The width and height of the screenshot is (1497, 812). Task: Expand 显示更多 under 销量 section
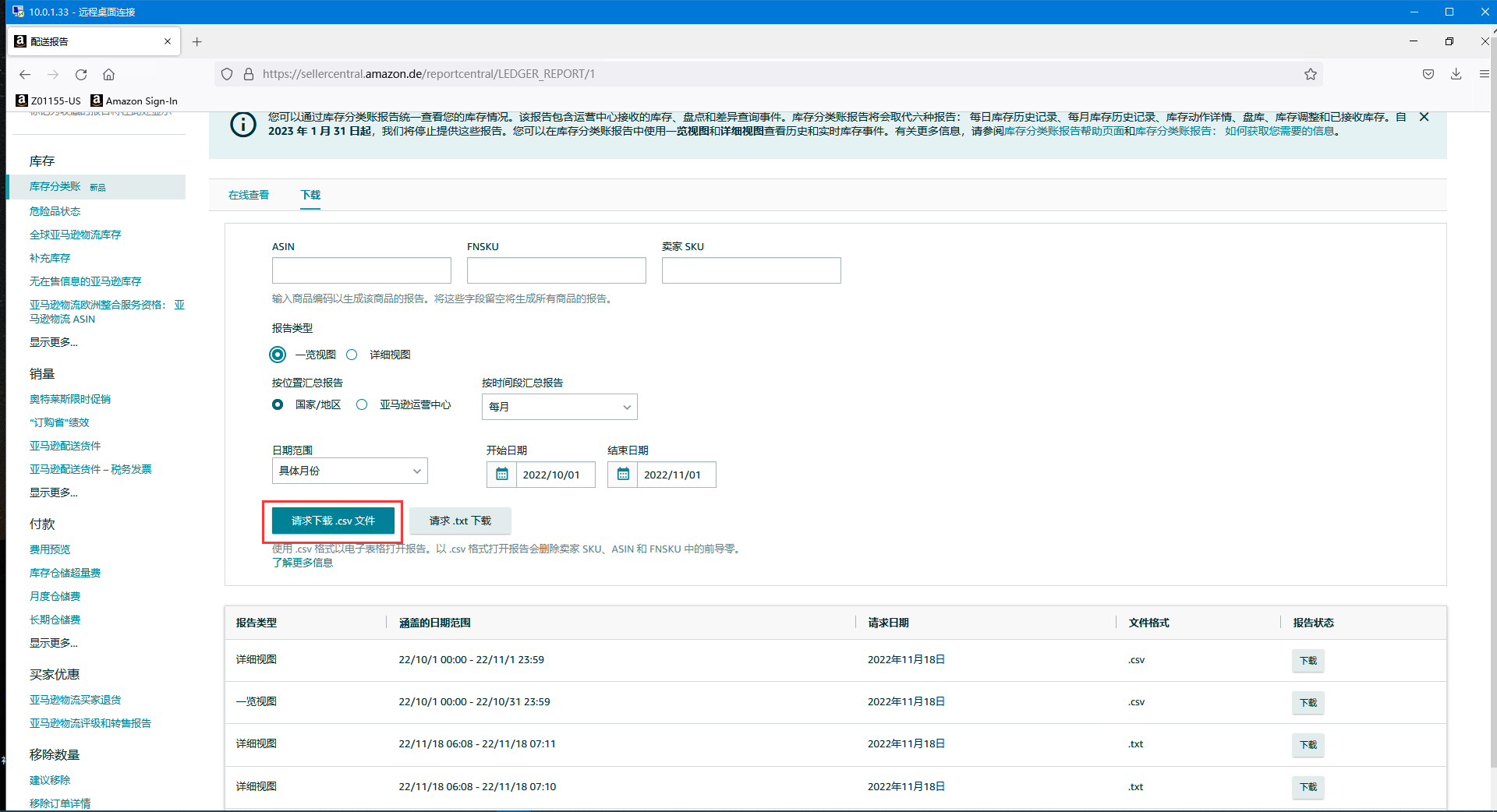pyautogui.click(x=54, y=492)
